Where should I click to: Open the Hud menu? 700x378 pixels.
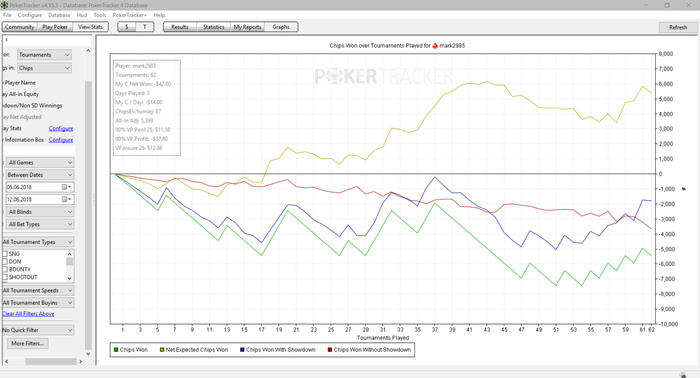pos(82,15)
